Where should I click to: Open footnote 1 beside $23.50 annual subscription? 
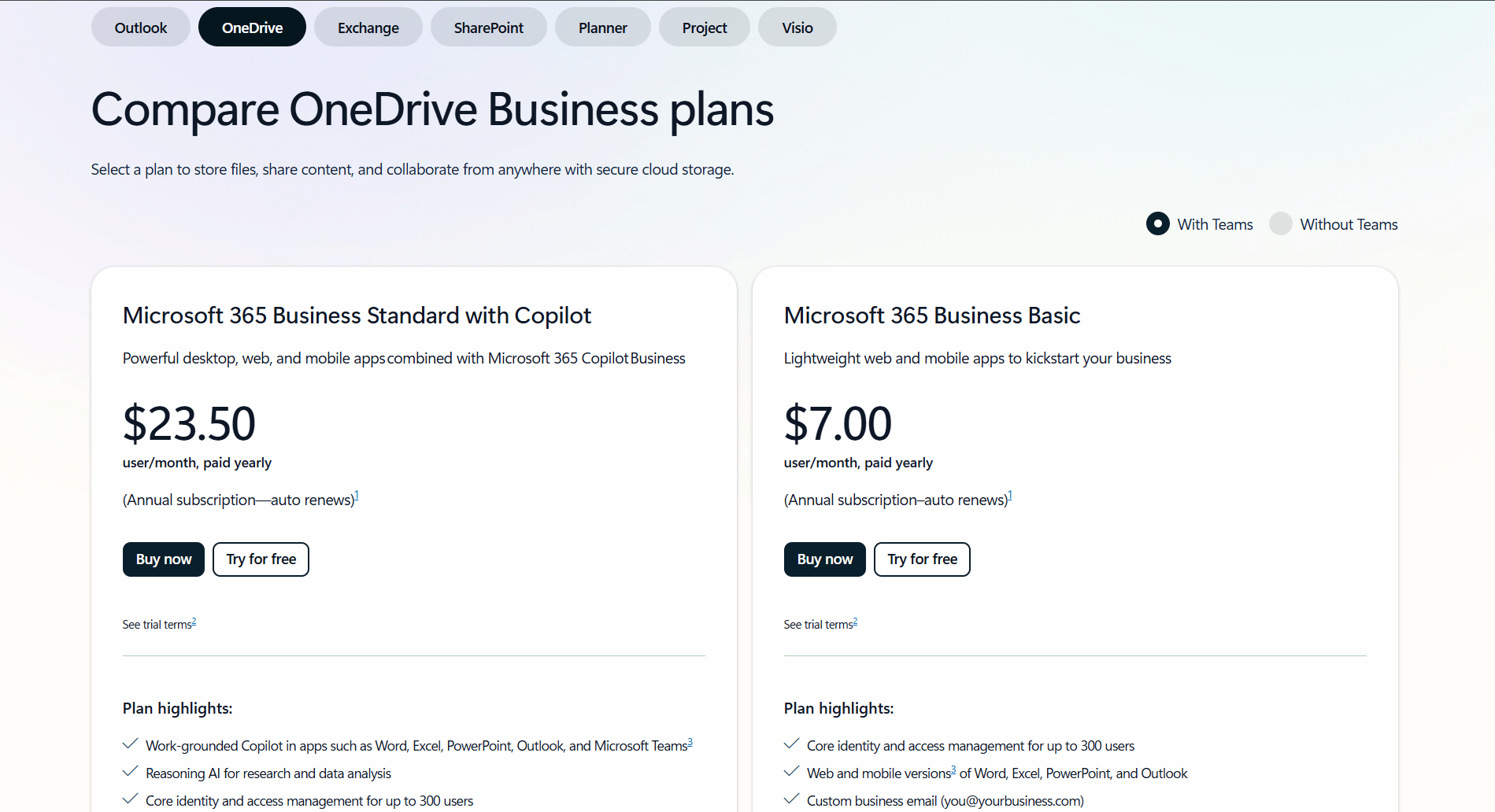[x=357, y=496]
